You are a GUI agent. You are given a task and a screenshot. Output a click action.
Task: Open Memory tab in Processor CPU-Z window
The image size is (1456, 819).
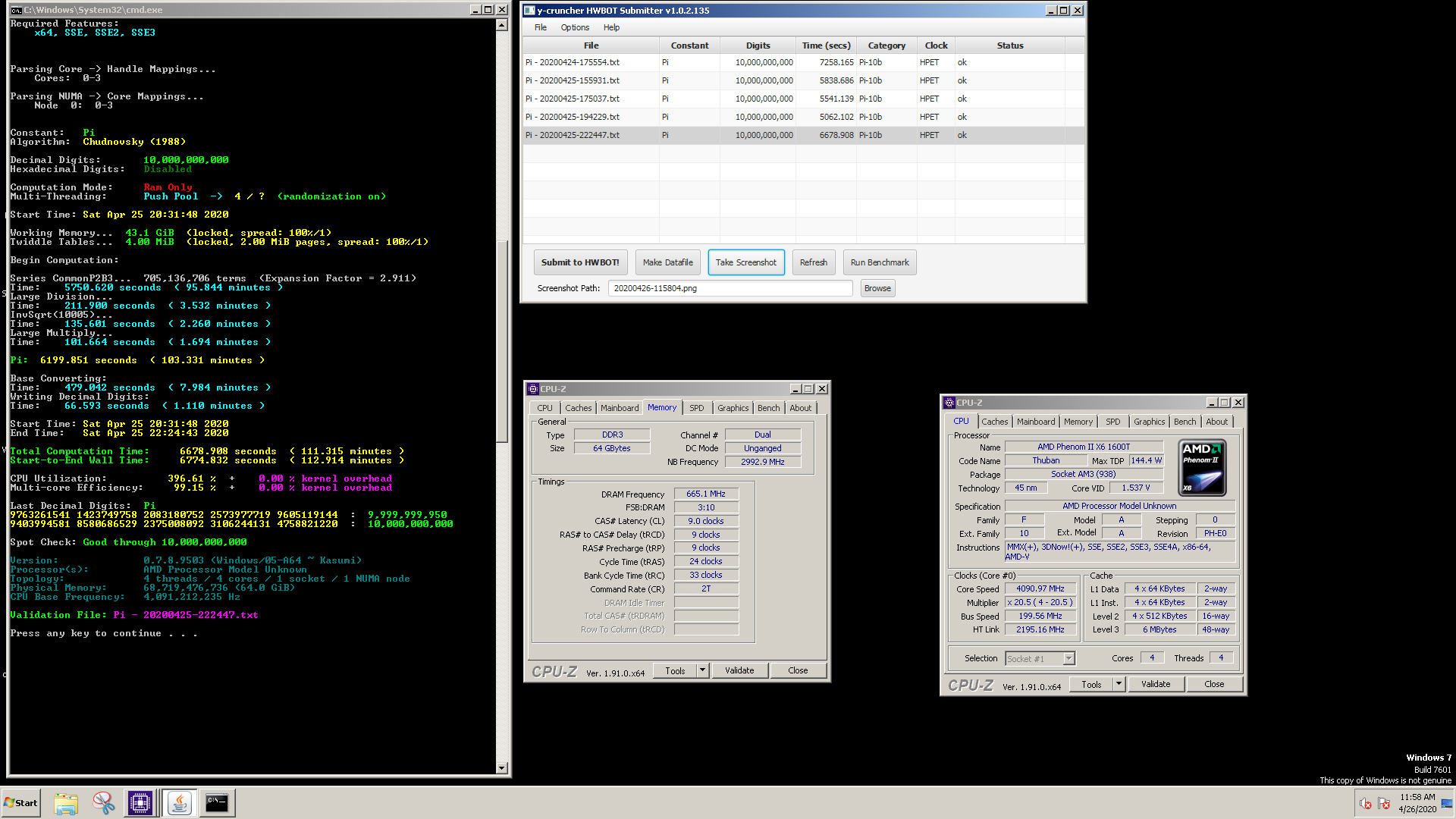[x=1078, y=422]
